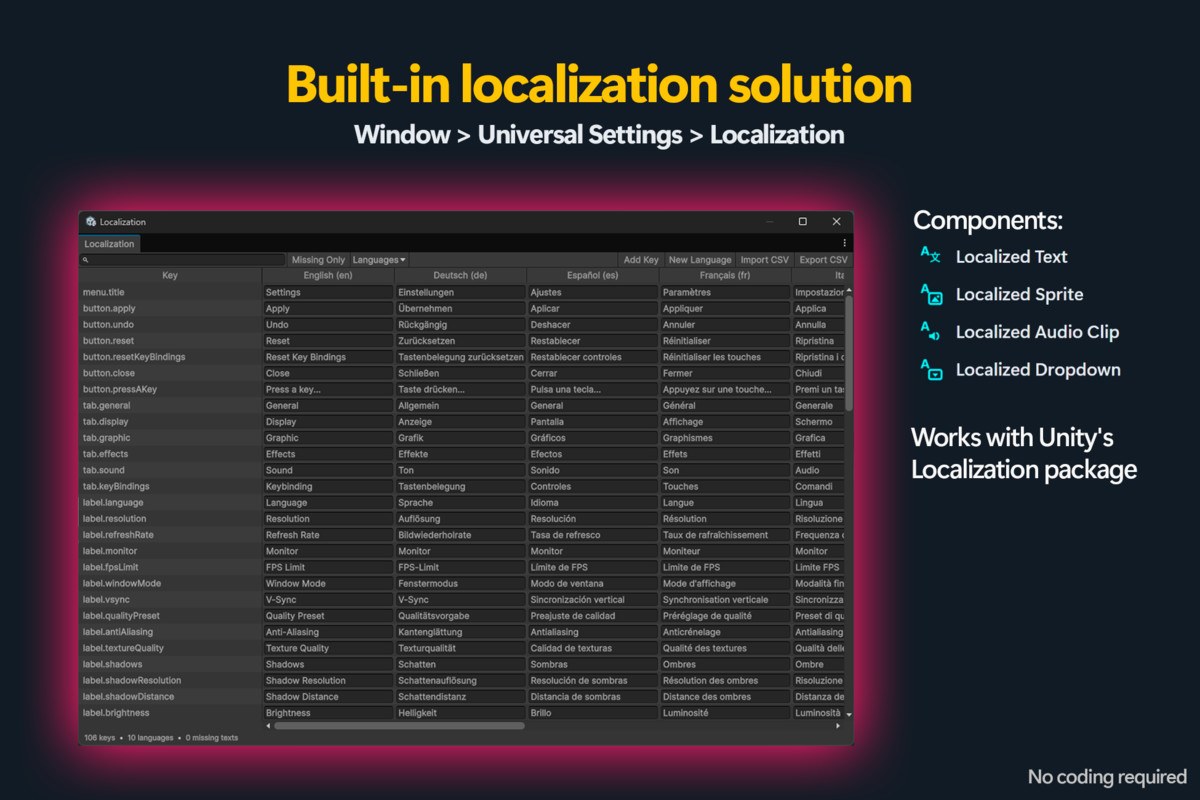
Task: Click the Localized Sprite component icon
Action: pos(930,293)
